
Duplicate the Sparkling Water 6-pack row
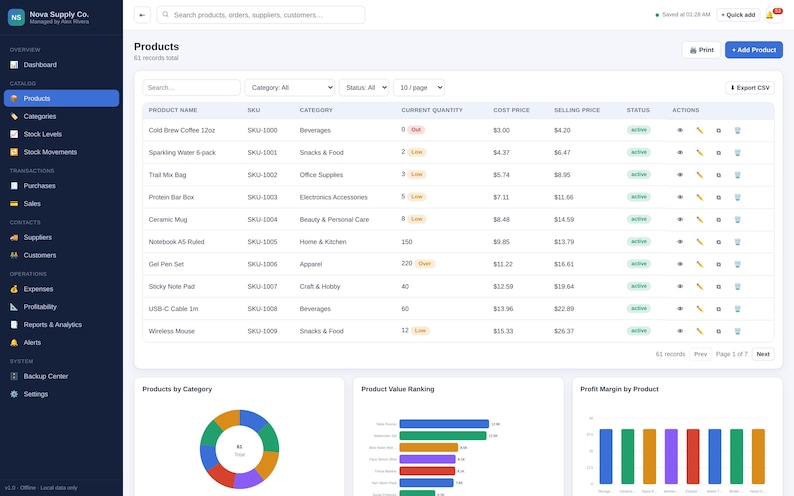point(718,152)
